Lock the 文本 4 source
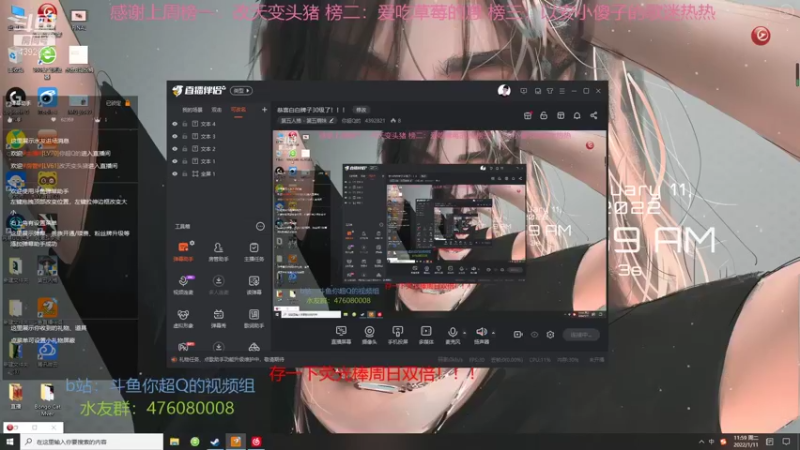The height and width of the screenshot is (450, 800). pos(185,124)
